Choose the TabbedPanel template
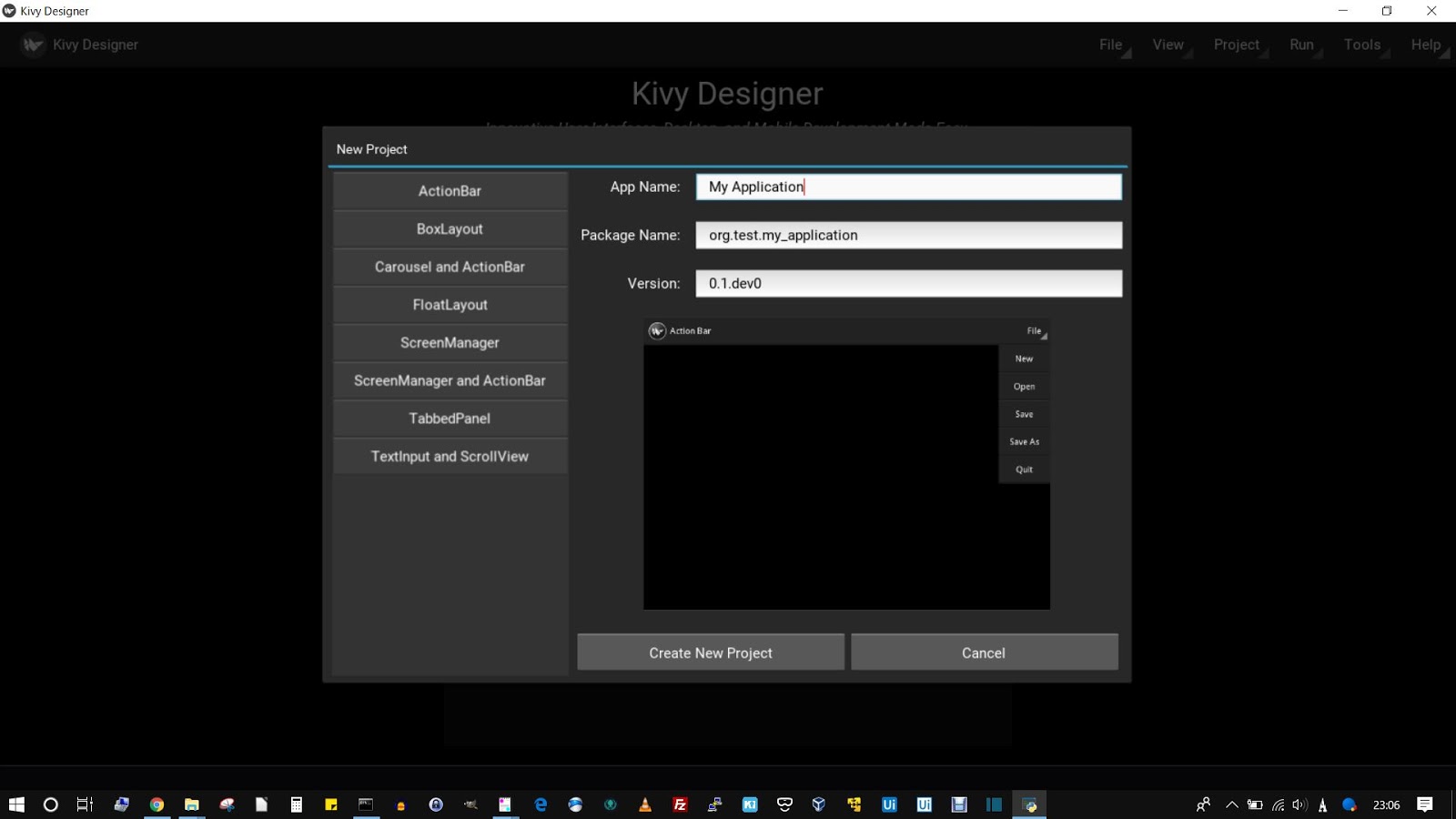 [450, 418]
